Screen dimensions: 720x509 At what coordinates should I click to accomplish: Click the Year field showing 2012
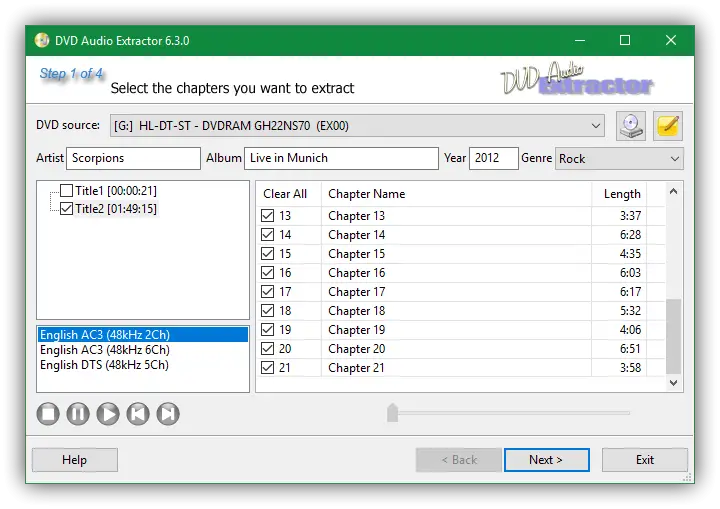(x=494, y=158)
